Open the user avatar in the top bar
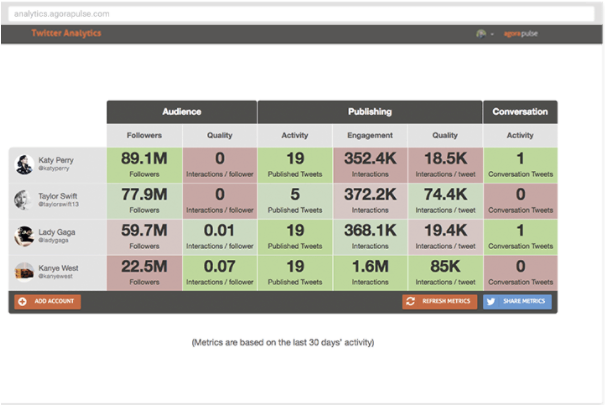 coord(481,34)
